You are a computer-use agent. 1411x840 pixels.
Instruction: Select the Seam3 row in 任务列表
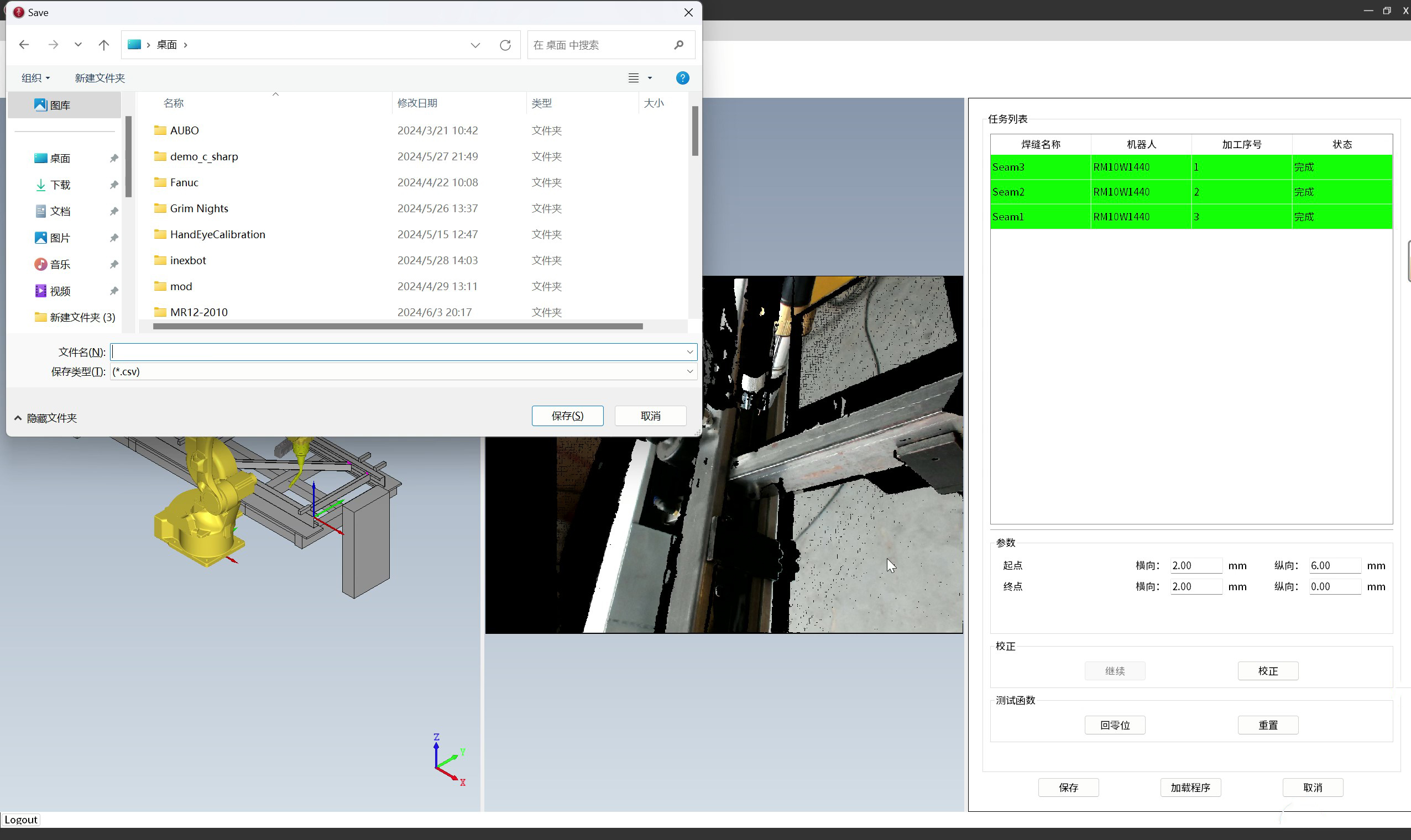[1191, 167]
